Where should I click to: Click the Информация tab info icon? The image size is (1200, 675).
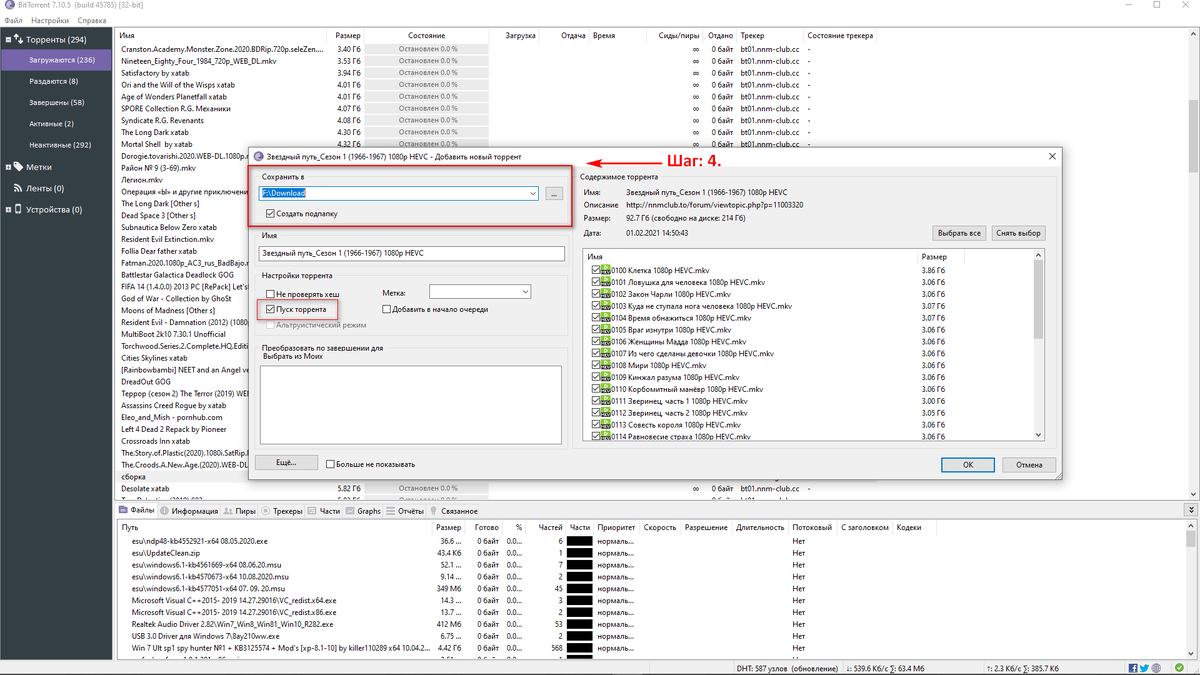[x=165, y=511]
